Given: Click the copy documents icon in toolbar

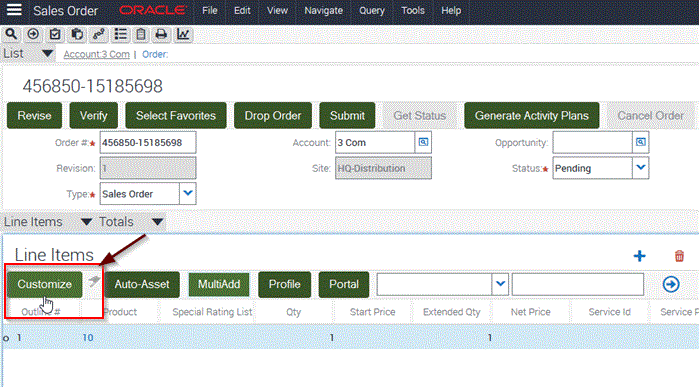Looking at the screenshot, I should point(77,34).
